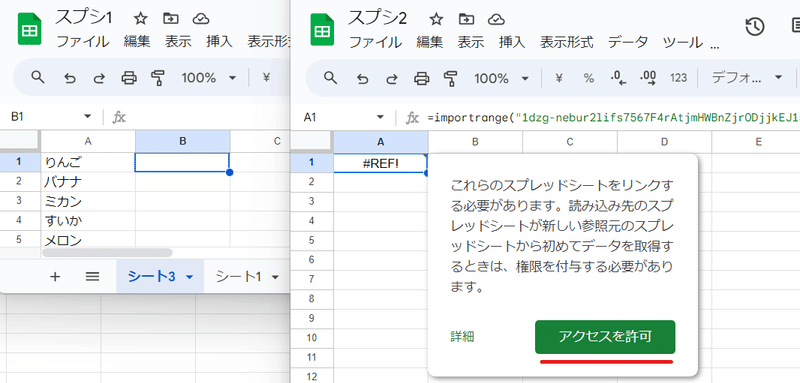Image resolution: width=800 pixels, height=383 pixels.
Task: Select cell containing メロン
Action: click(88, 240)
